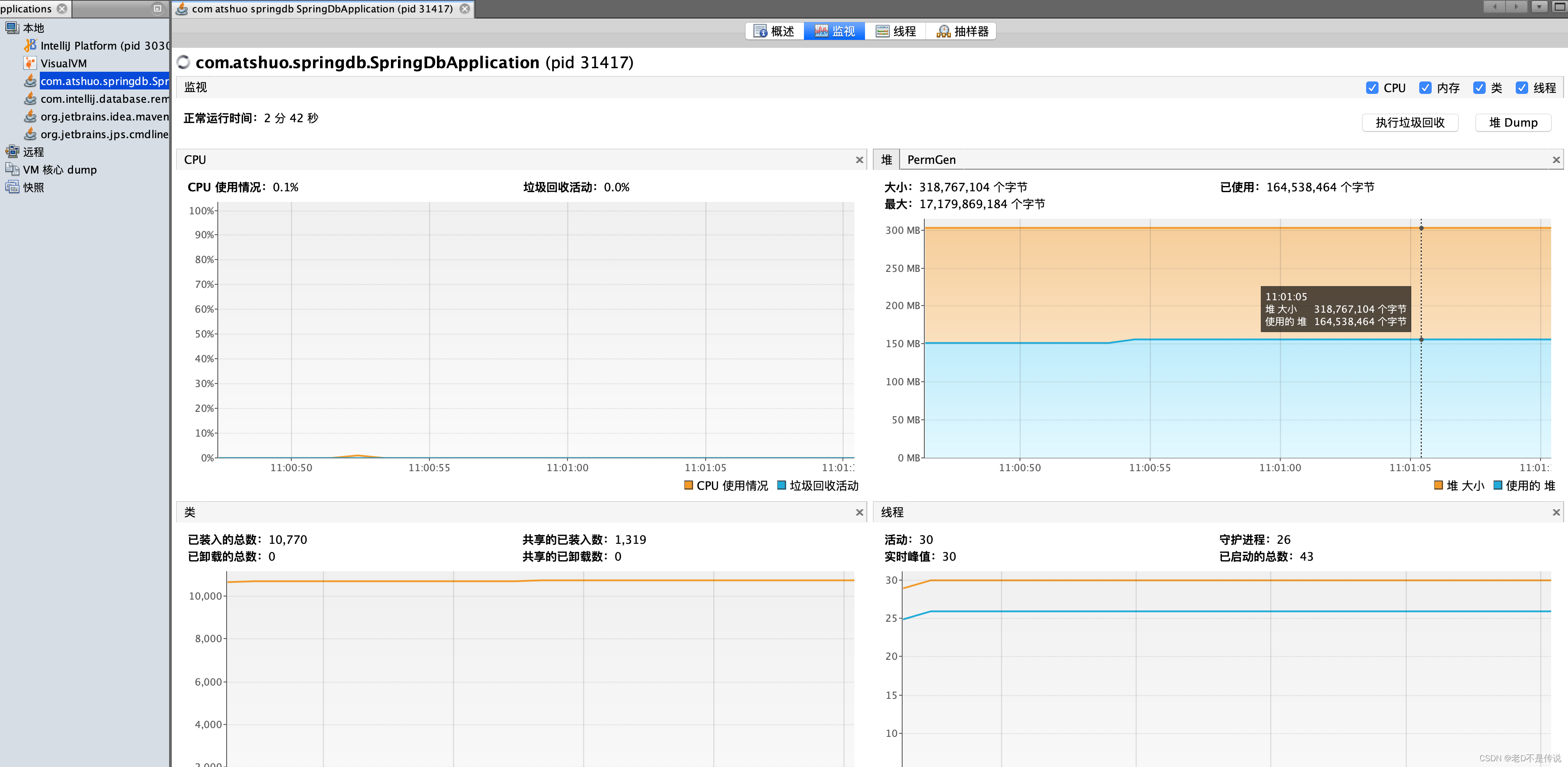The image size is (1568, 767).
Task: Select org.jetbrains.idea.maven tree entry
Action: pyautogui.click(x=104, y=116)
